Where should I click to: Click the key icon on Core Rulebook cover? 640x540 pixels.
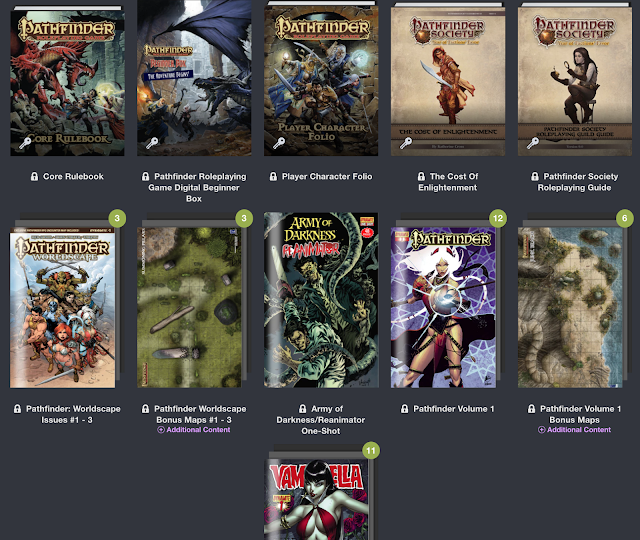25,143
